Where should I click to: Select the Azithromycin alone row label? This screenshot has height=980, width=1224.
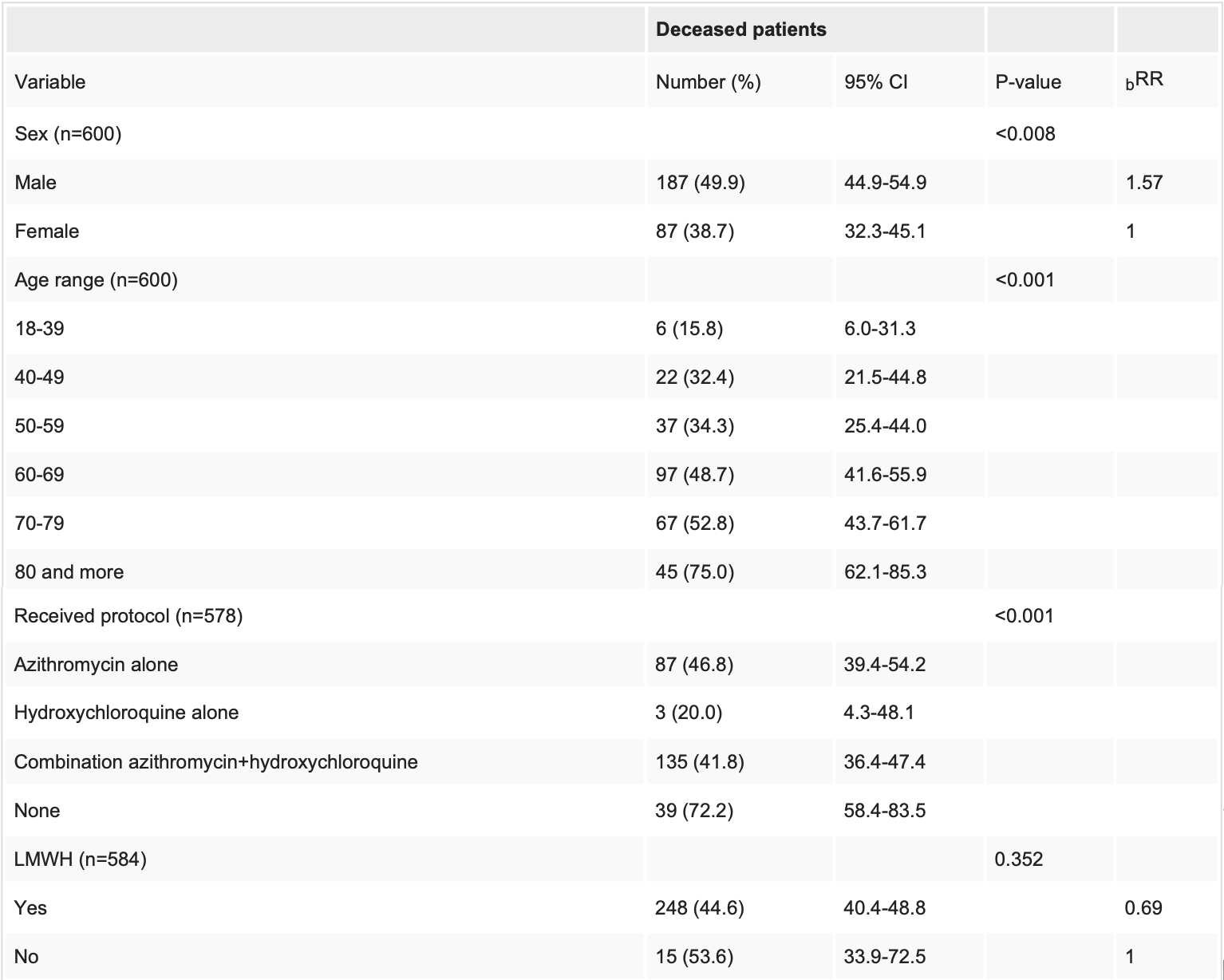click(96, 664)
